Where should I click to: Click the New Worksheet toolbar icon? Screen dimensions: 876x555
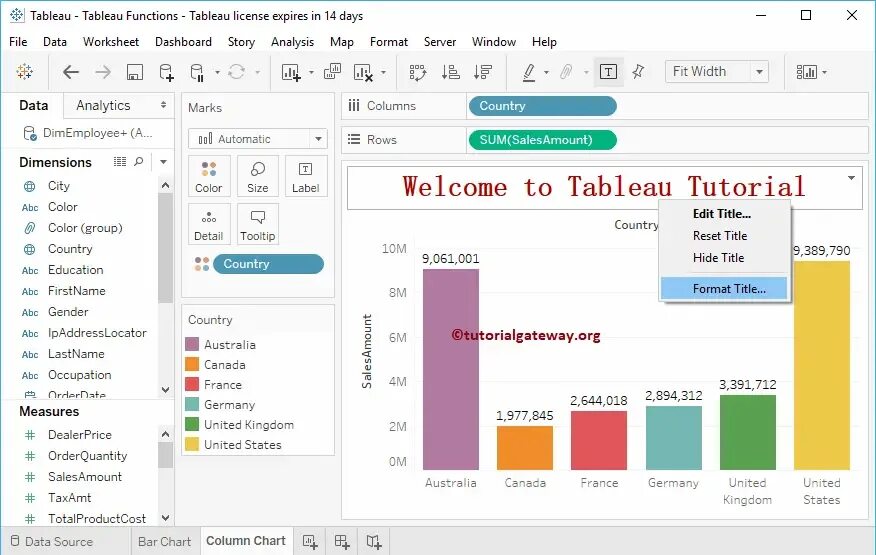pyautogui.click(x=291, y=72)
